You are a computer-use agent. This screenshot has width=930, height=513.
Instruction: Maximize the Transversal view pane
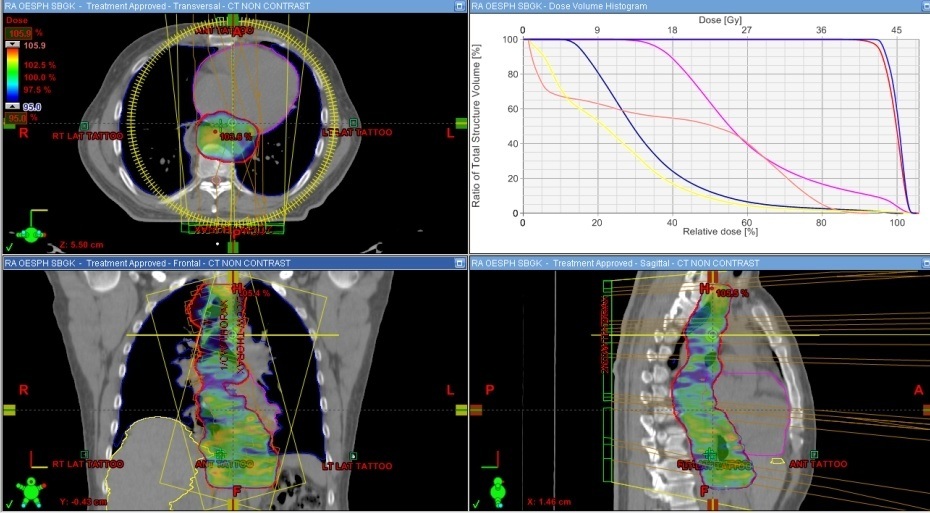(458, 6)
